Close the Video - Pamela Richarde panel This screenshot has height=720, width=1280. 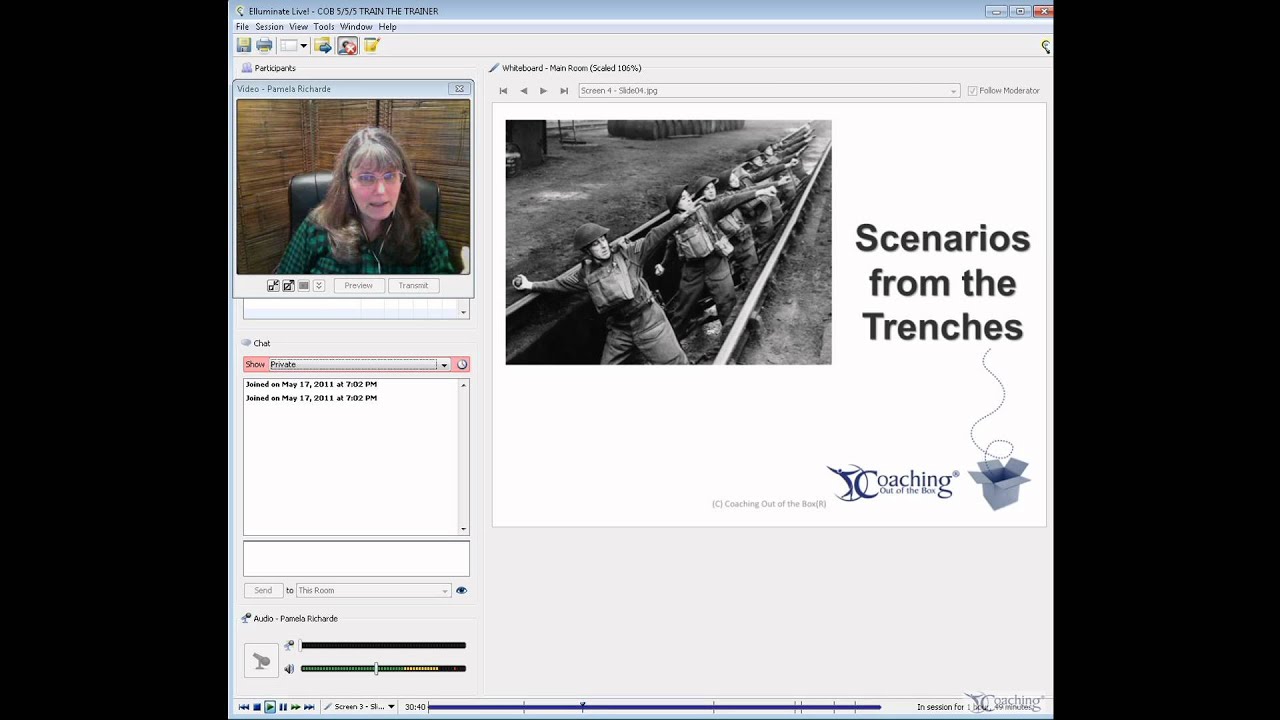pyautogui.click(x=459, y=89)
